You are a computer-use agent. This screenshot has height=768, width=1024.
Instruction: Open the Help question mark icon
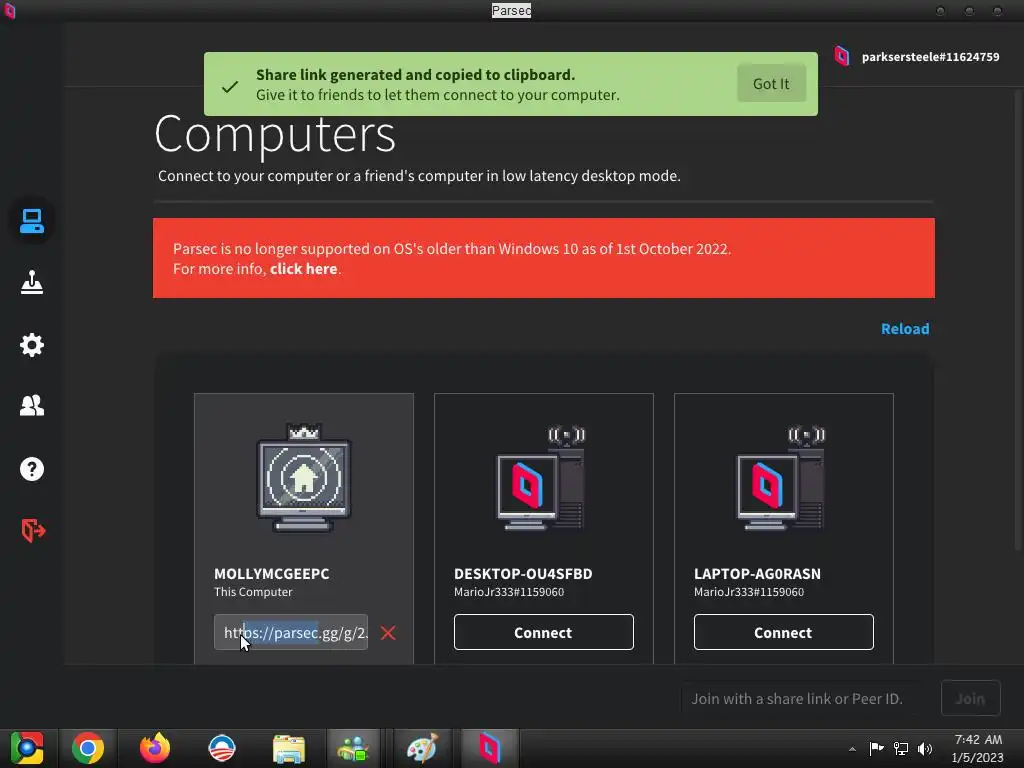point(31,468)
